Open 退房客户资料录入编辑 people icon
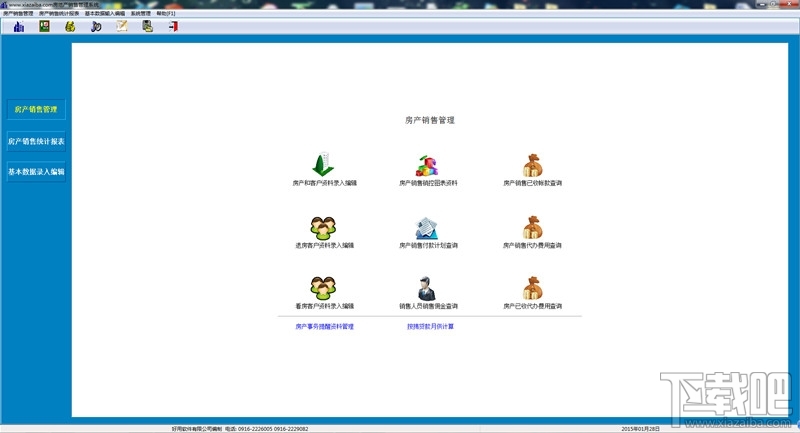800x433 pixels. pos(323,228)
